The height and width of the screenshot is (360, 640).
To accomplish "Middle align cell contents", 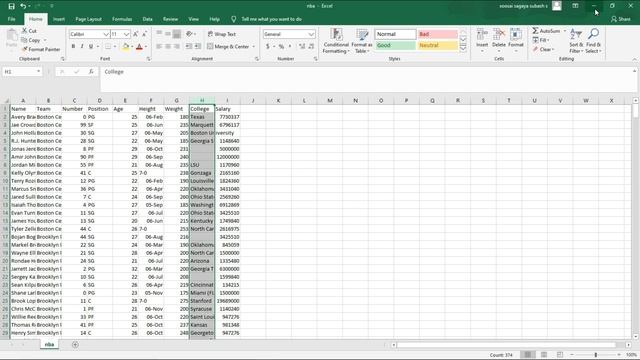I will (x=168, y=34).
